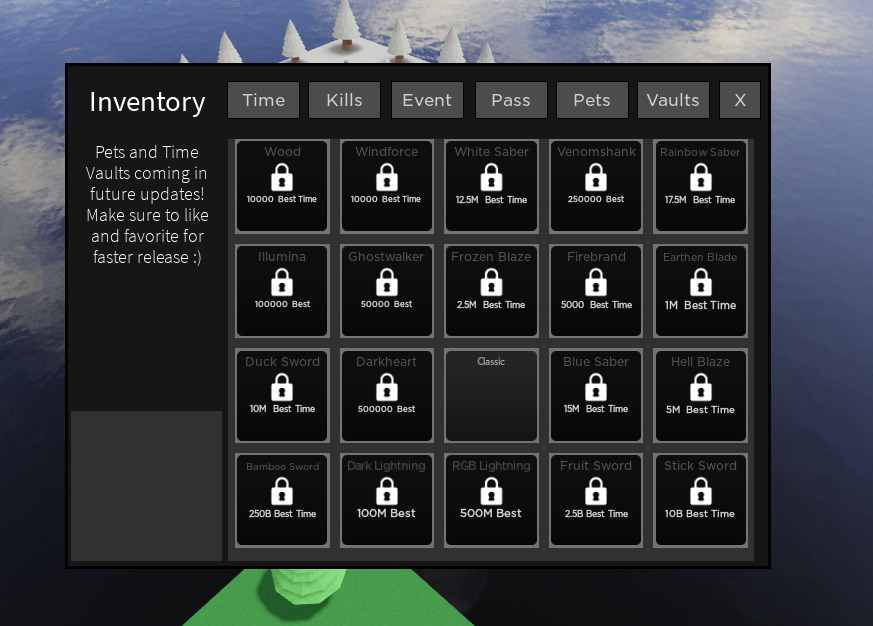Click the Windforce lock icon

coord(386,177)
